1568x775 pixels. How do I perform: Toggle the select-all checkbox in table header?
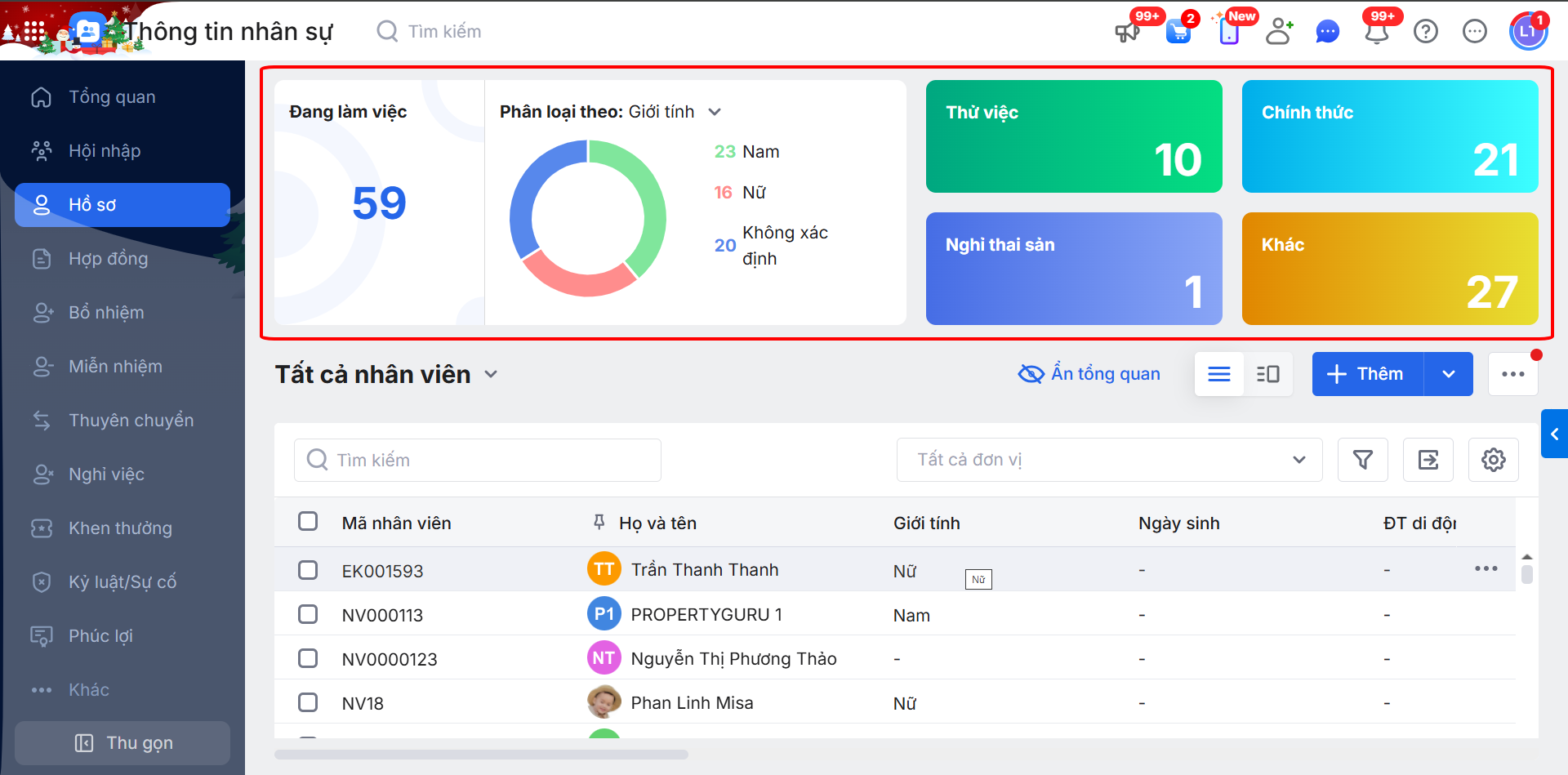(x=308, y=521)
